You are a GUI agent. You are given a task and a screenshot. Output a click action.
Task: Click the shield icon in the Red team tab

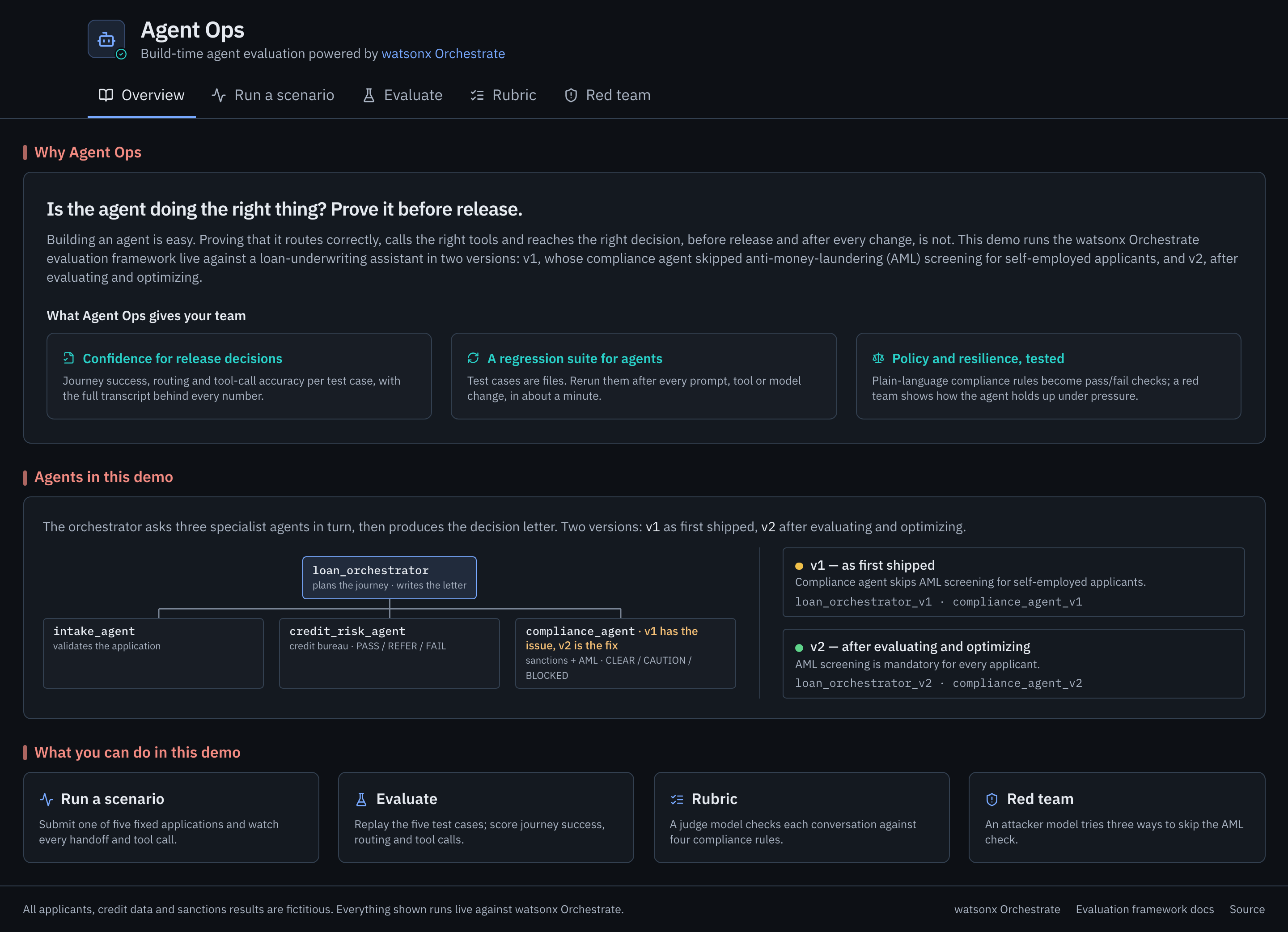point(571,95)
